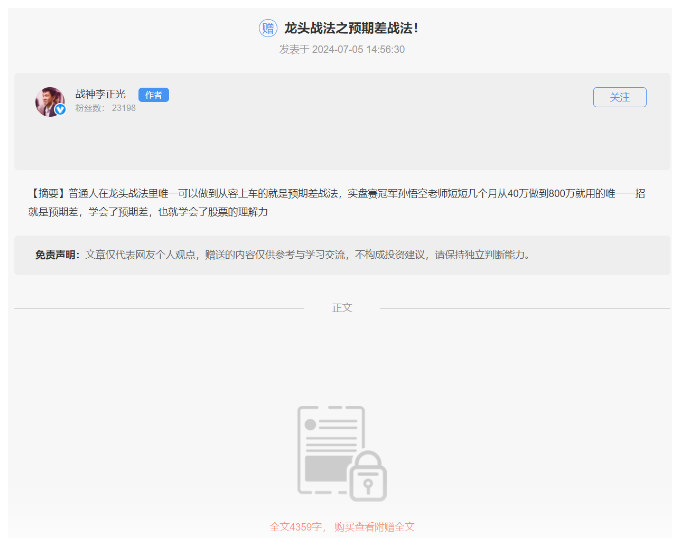Viewport: 682px width, 560px height.
Task: Click the summary's second line about 预期差
Action: pyautogui.click(x=150, y=212)
